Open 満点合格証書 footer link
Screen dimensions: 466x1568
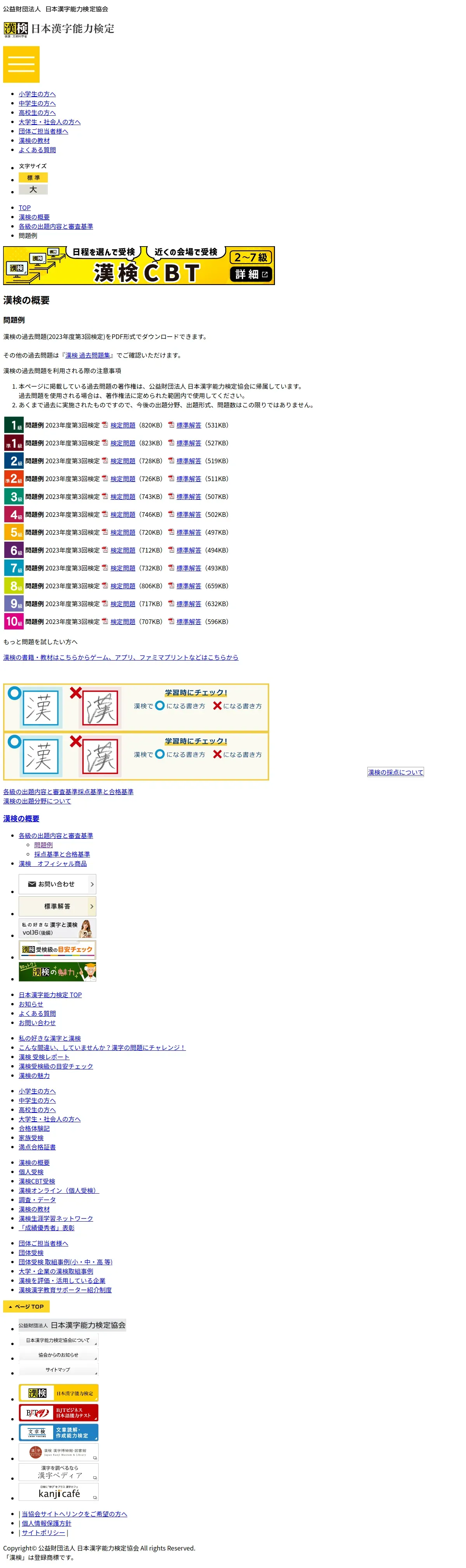point(37,1147)
